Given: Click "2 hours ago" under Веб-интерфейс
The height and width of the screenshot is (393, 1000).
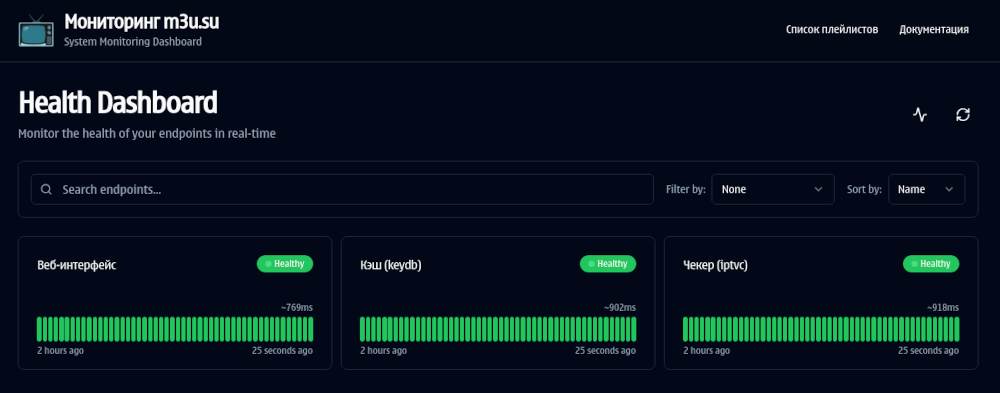Looking at the screenshot, I should [61, 351].
